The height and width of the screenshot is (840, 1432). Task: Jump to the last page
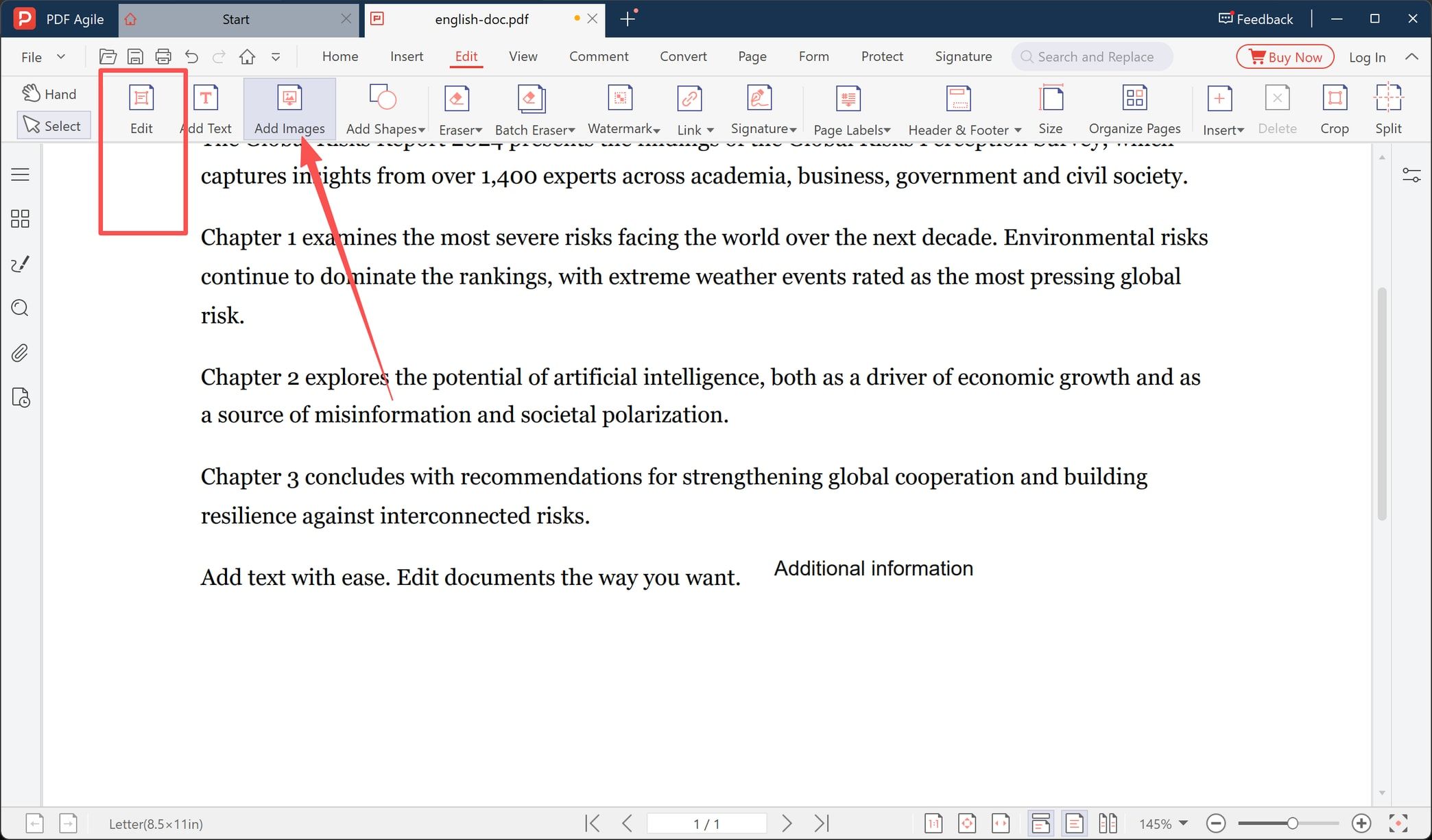coord(822,823)
